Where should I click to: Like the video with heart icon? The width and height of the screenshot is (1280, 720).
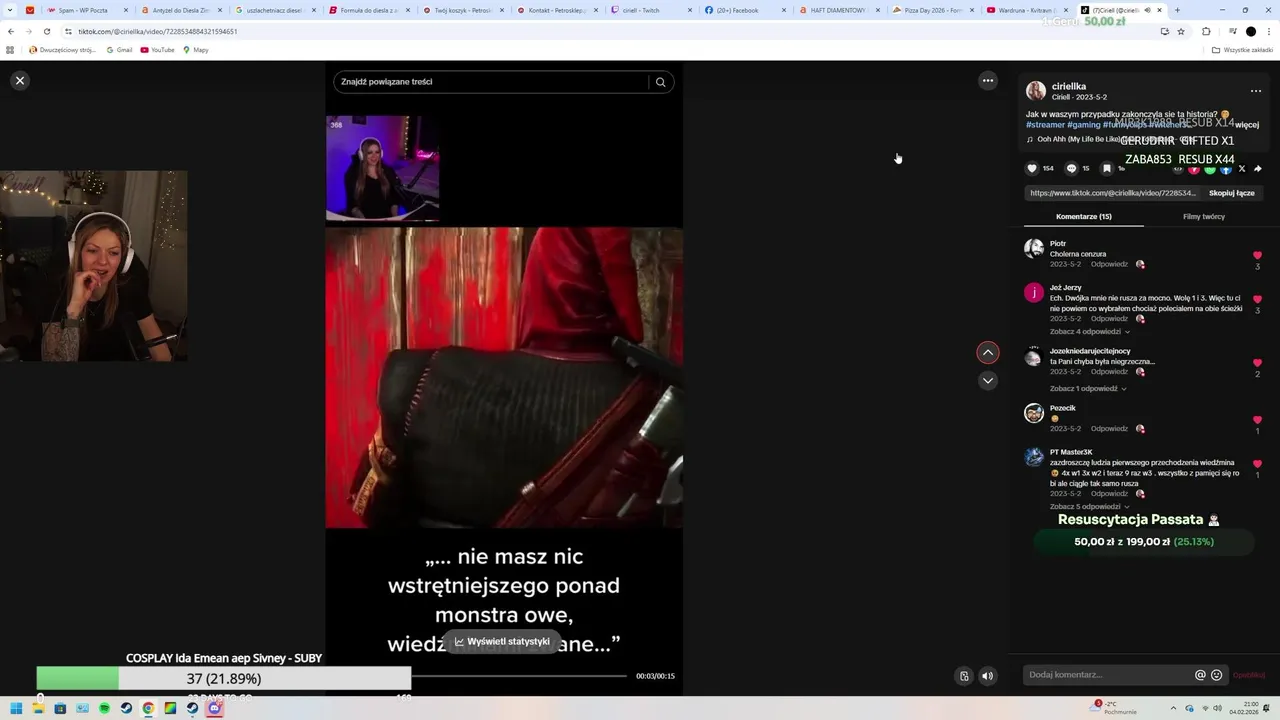coord(1032,168)
